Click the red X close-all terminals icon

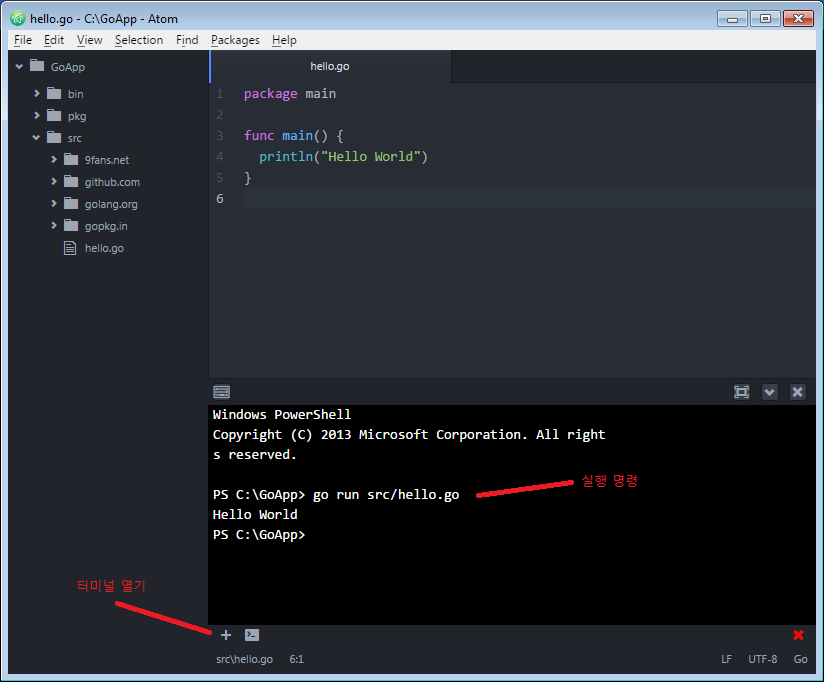click(798, 635)
